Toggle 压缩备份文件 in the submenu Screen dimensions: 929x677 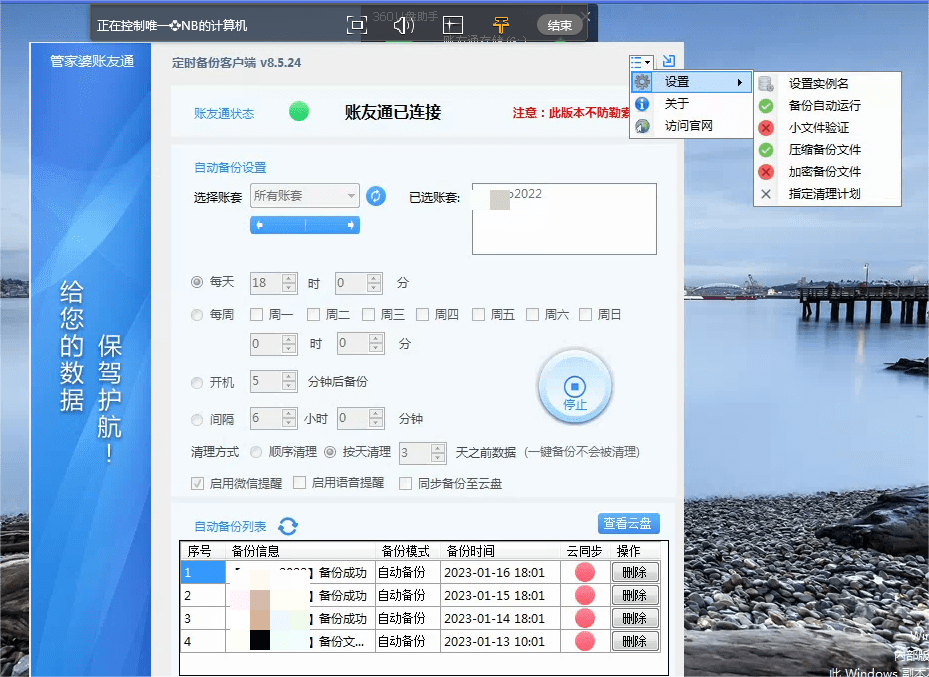828,149
